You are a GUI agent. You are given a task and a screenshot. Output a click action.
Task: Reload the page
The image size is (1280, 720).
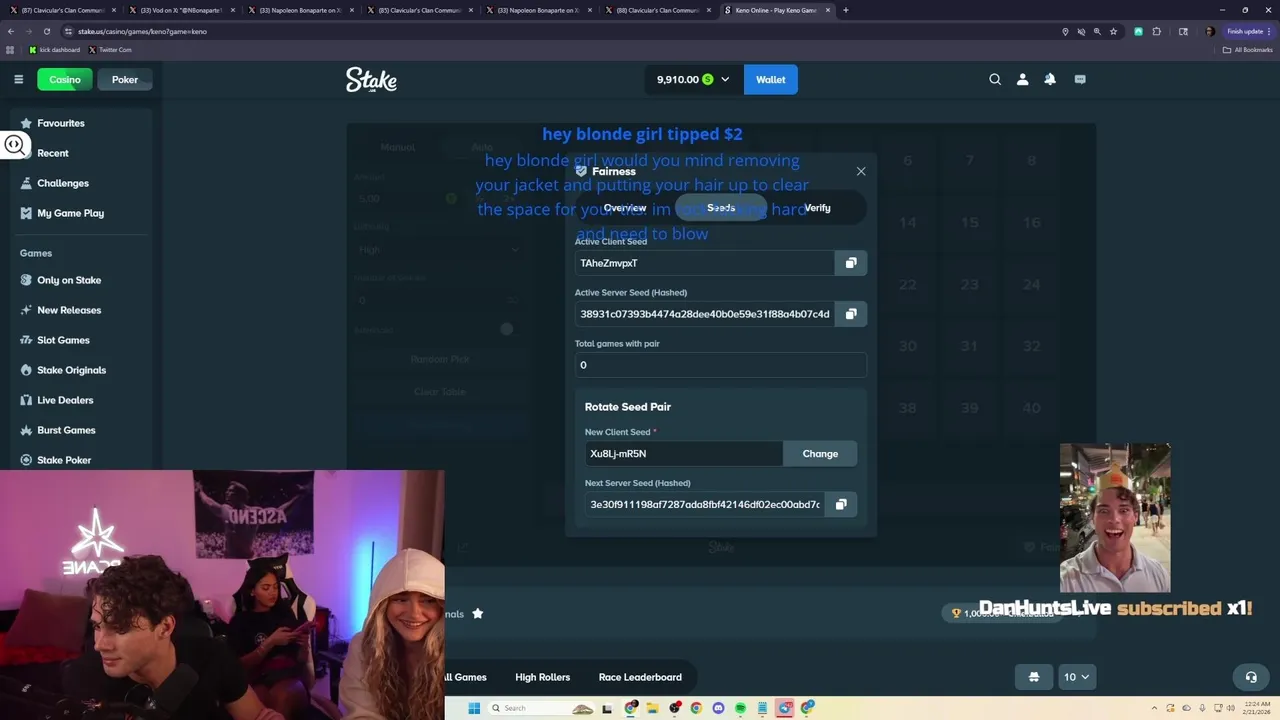[46, 31]
